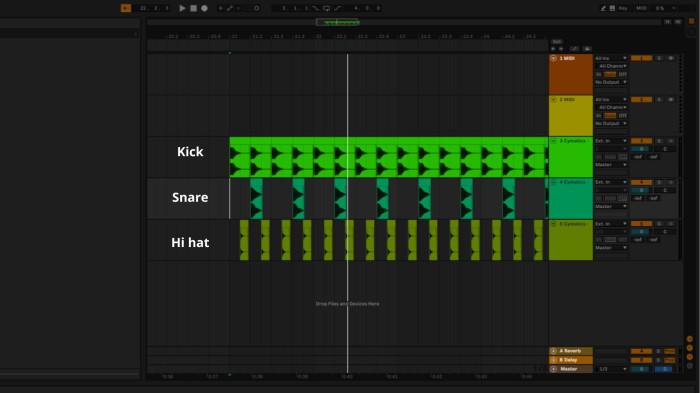The width and height of the screenshot is (700, 393).
Task: Toggle mute on track 1 MIDI
Action: point(671,59)
